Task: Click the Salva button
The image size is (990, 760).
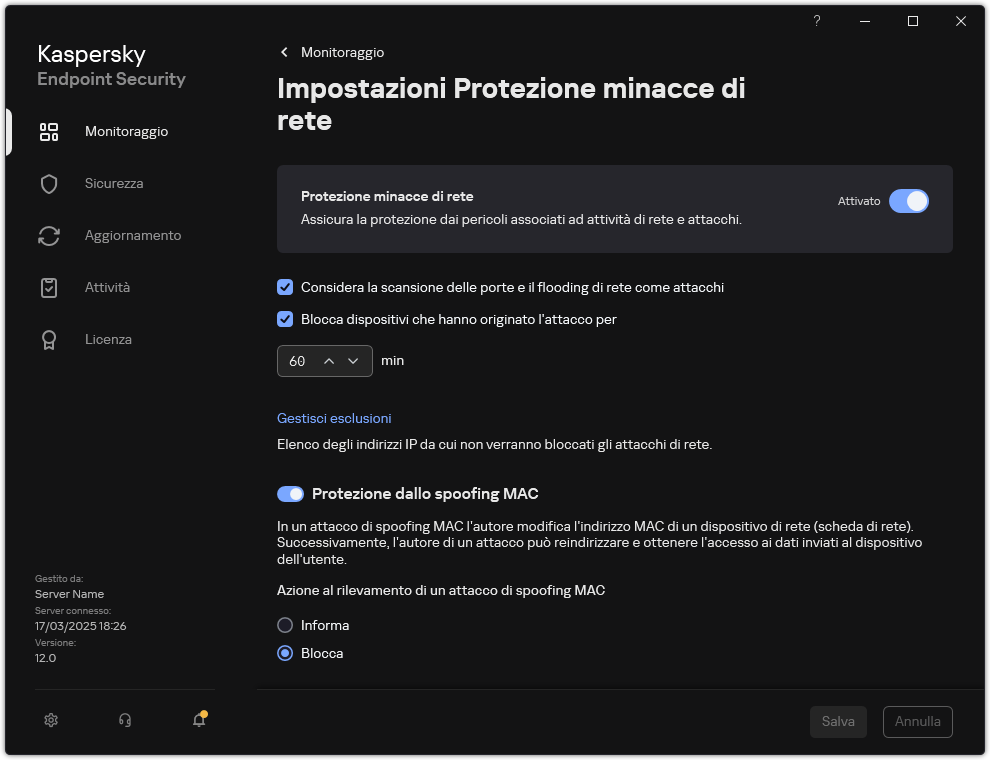Action: pyautogui.click(x=838, y=721)
